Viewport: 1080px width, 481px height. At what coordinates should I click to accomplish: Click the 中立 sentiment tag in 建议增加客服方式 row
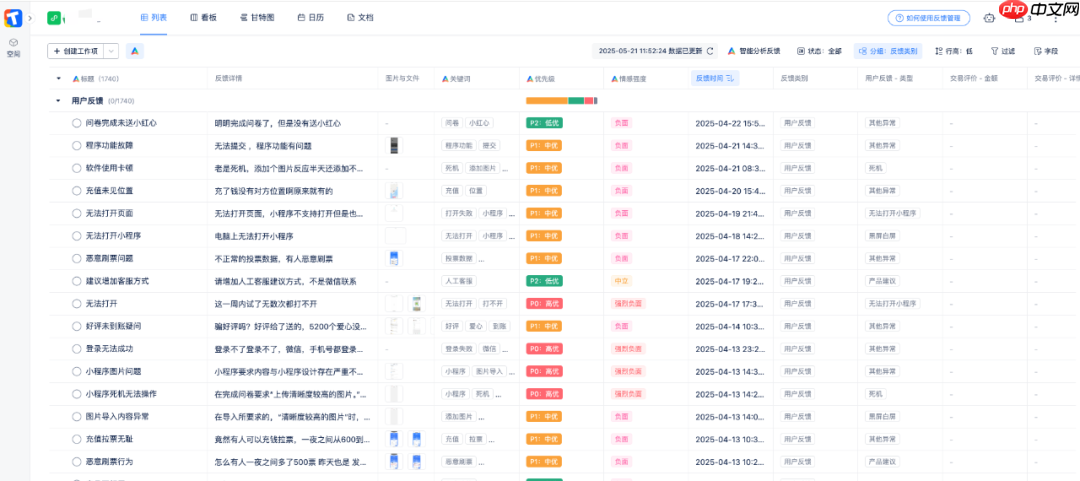point(621,281)
